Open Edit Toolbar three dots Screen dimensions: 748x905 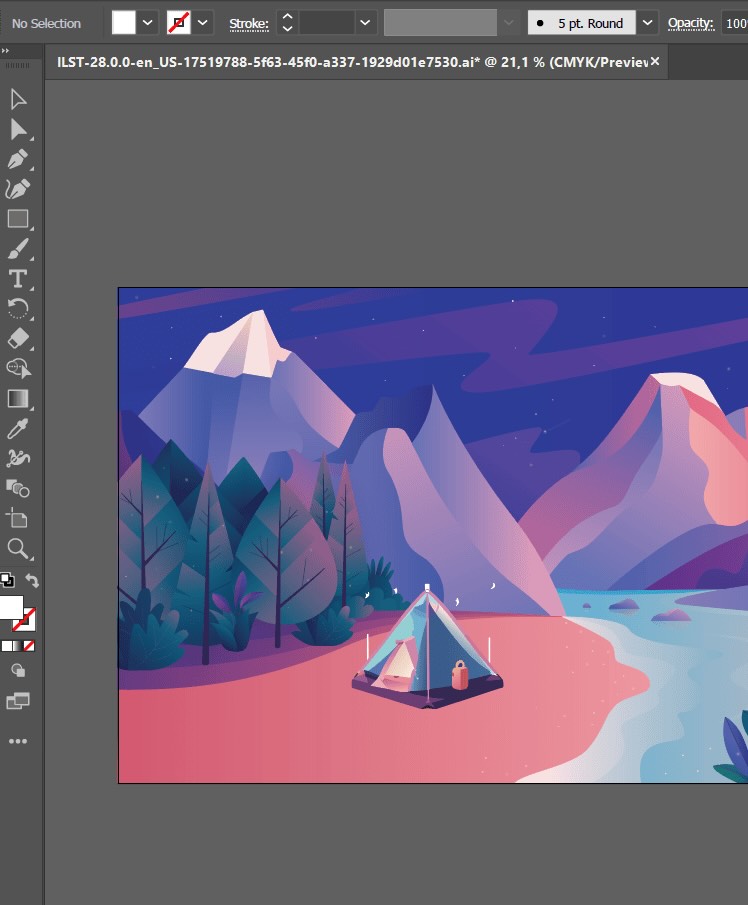[x=18, y=741]
